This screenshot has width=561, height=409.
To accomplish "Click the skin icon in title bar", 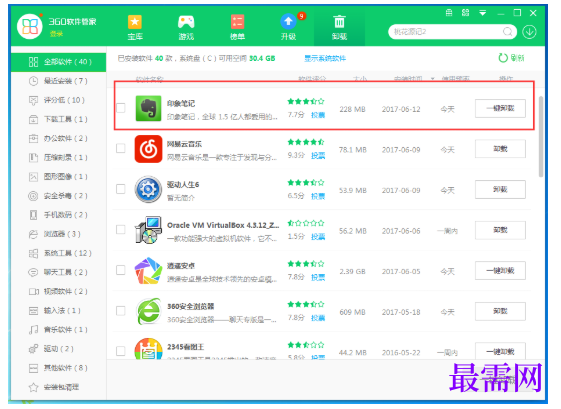I will 449,13.
